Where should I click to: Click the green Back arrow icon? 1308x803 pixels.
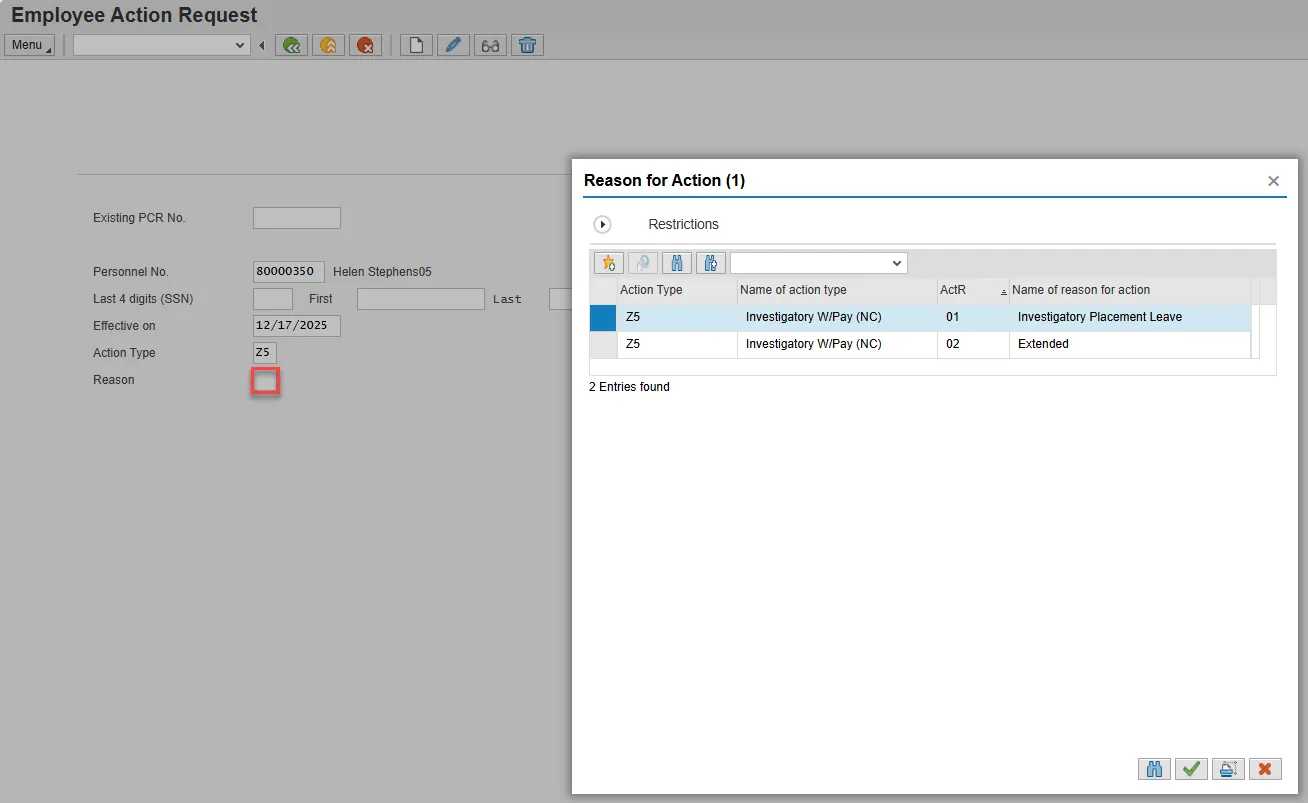coord(291,45)
